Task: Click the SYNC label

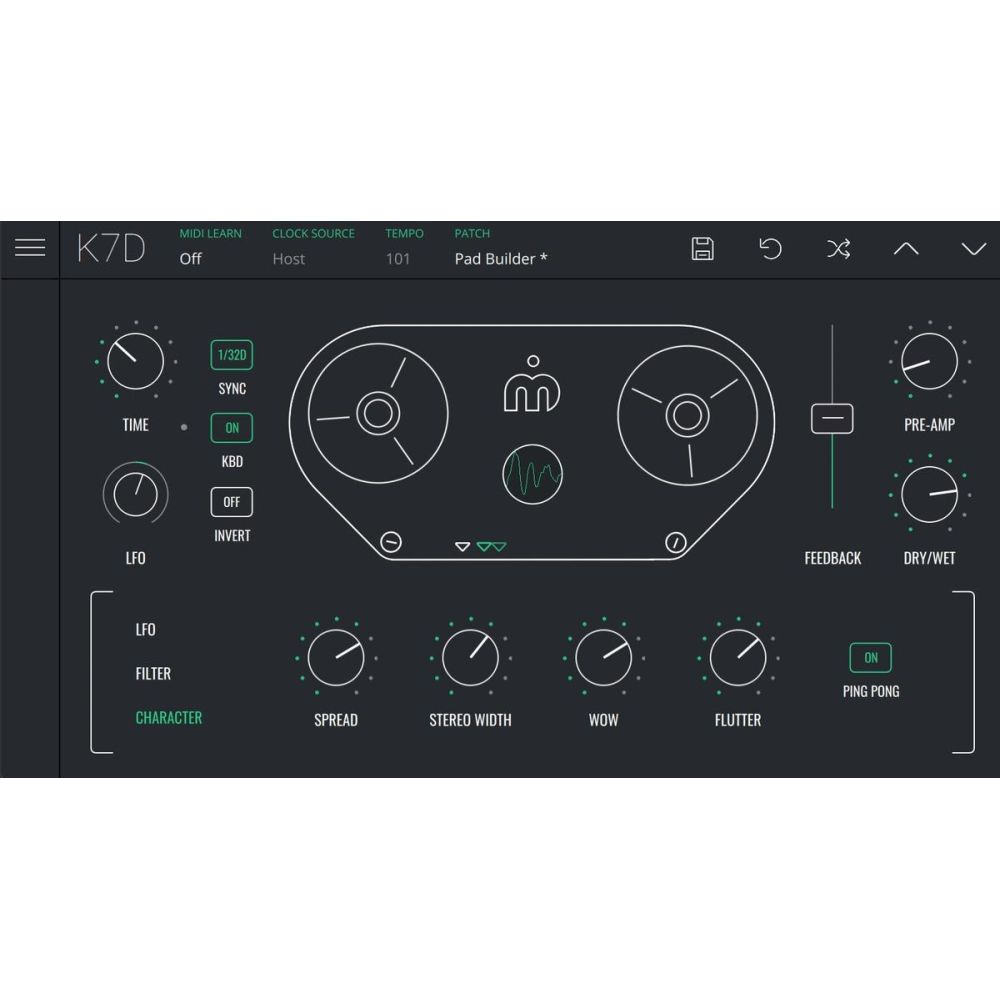Action: point(232,388)
